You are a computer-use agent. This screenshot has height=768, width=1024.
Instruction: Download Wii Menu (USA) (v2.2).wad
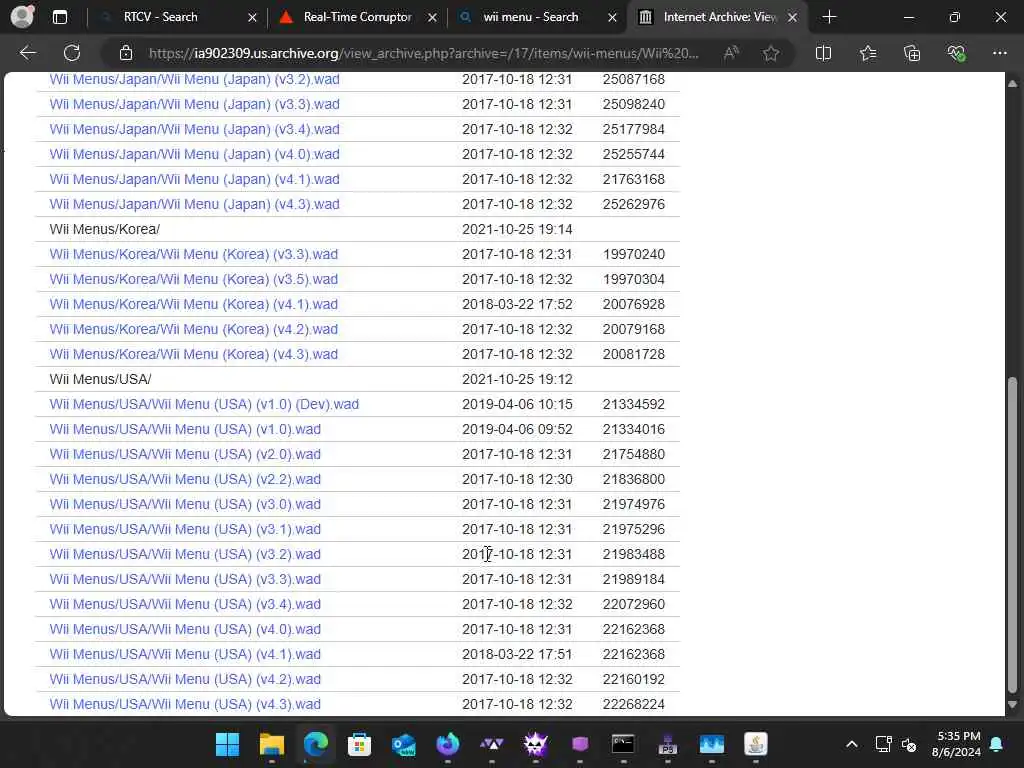click(x=185, y=479)
